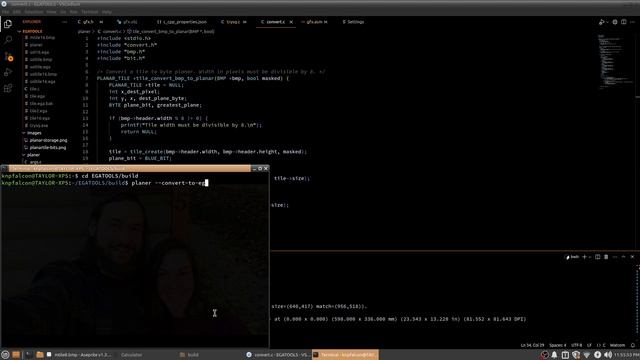Open tile.c in Explorer
Viewport: 640px width, 360px height.
[35, 89]
